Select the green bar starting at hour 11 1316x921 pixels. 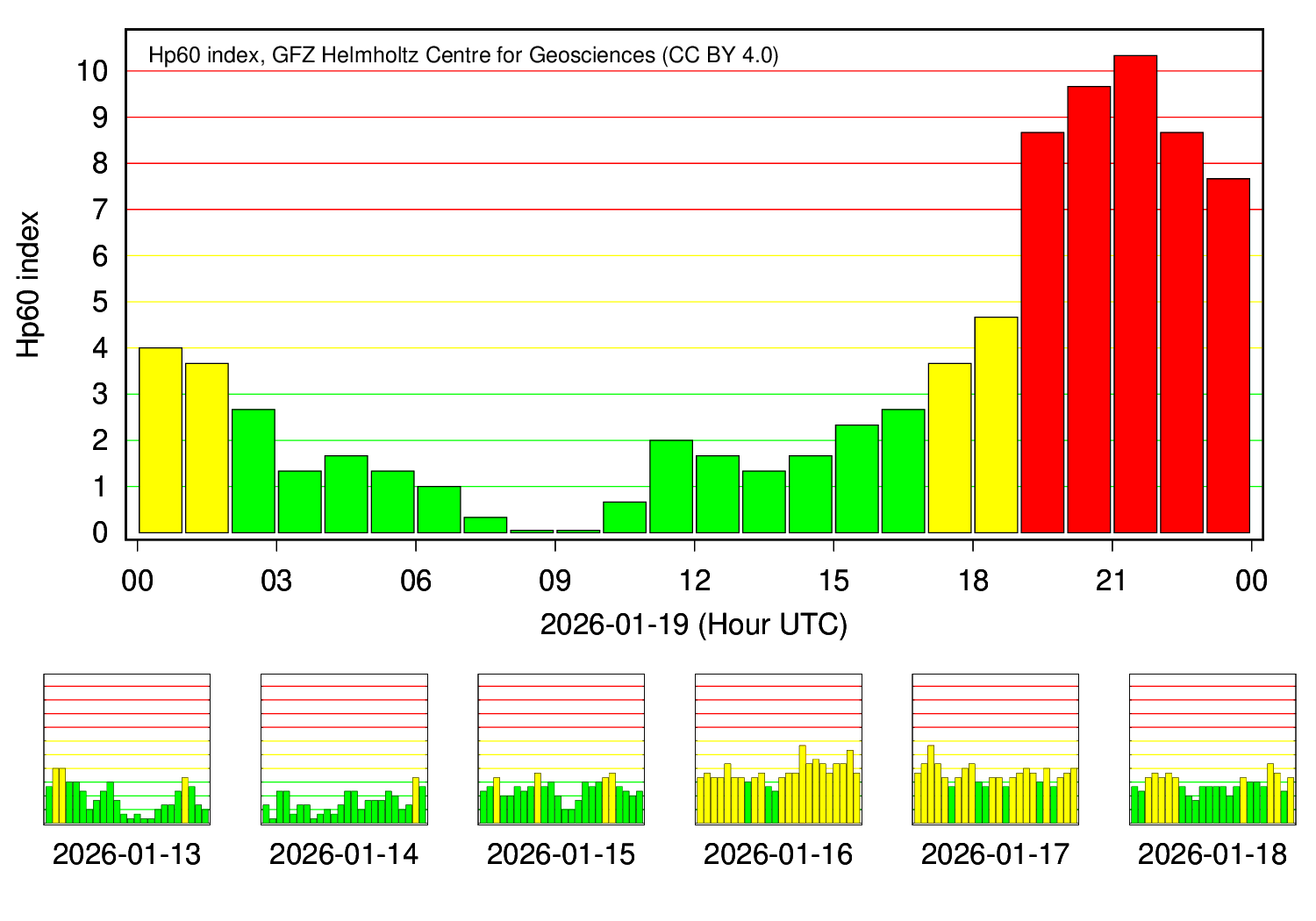pyautogui.click(x=671, y=486)
